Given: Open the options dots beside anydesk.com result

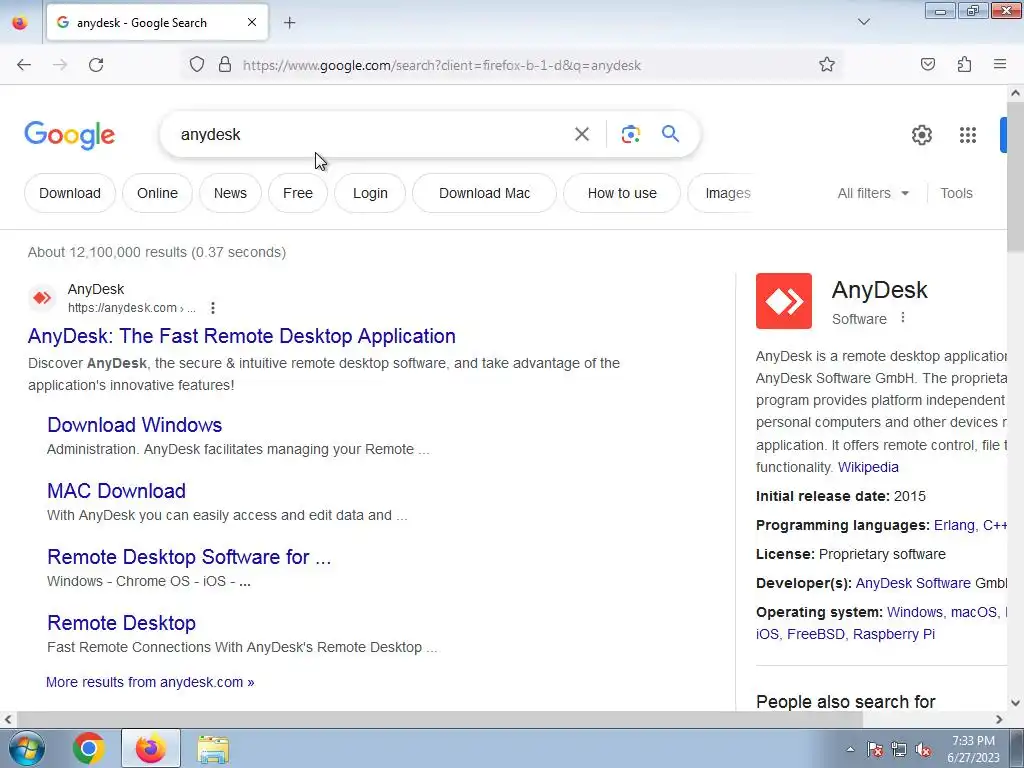Looking at the screenshot, I should pos(212,308).
